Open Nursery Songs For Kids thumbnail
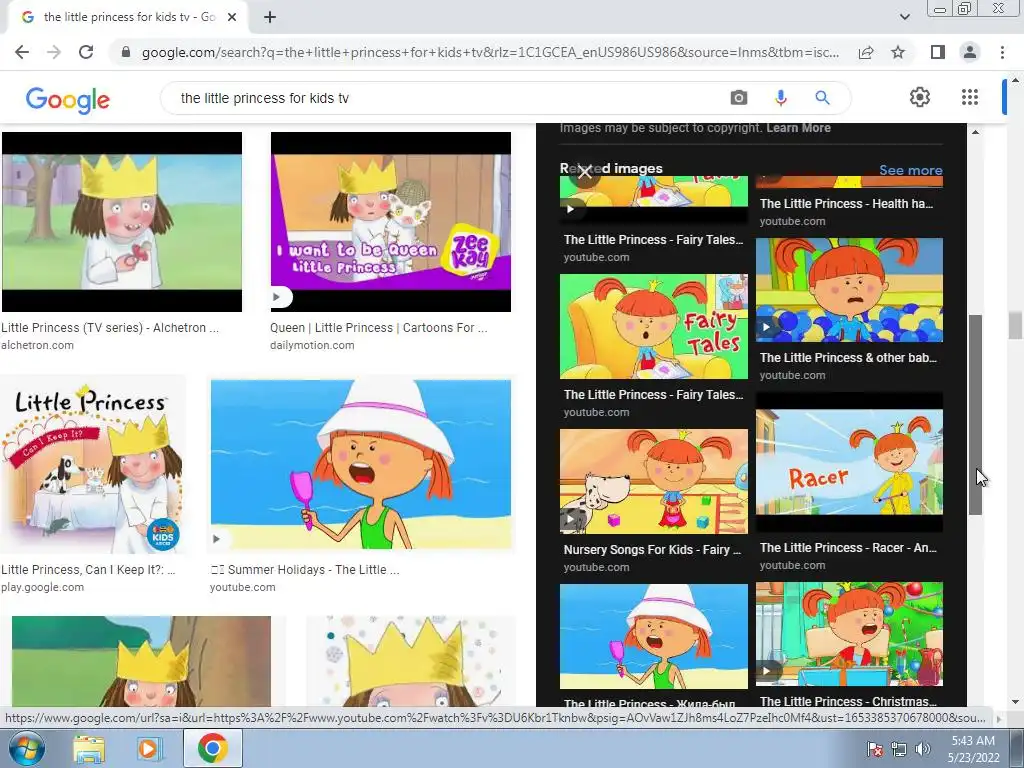This screenshot has height=768, width=1024. [x=654, y=481]
